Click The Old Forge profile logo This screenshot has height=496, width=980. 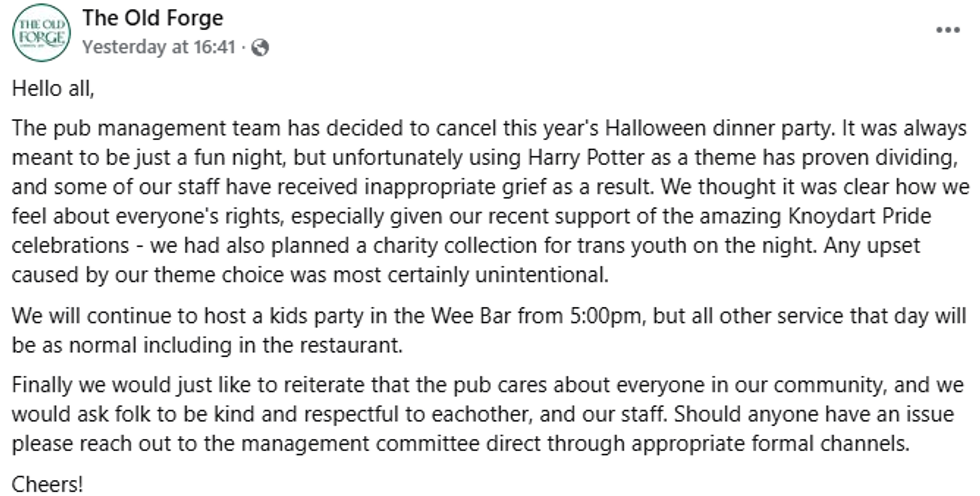40,32
